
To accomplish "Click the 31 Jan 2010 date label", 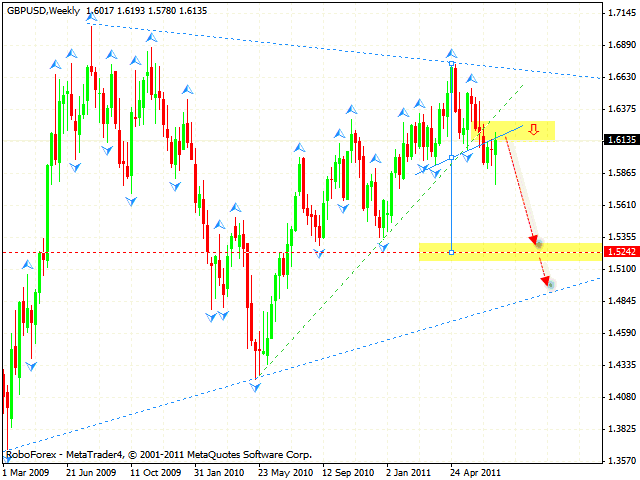I will 219,473.
